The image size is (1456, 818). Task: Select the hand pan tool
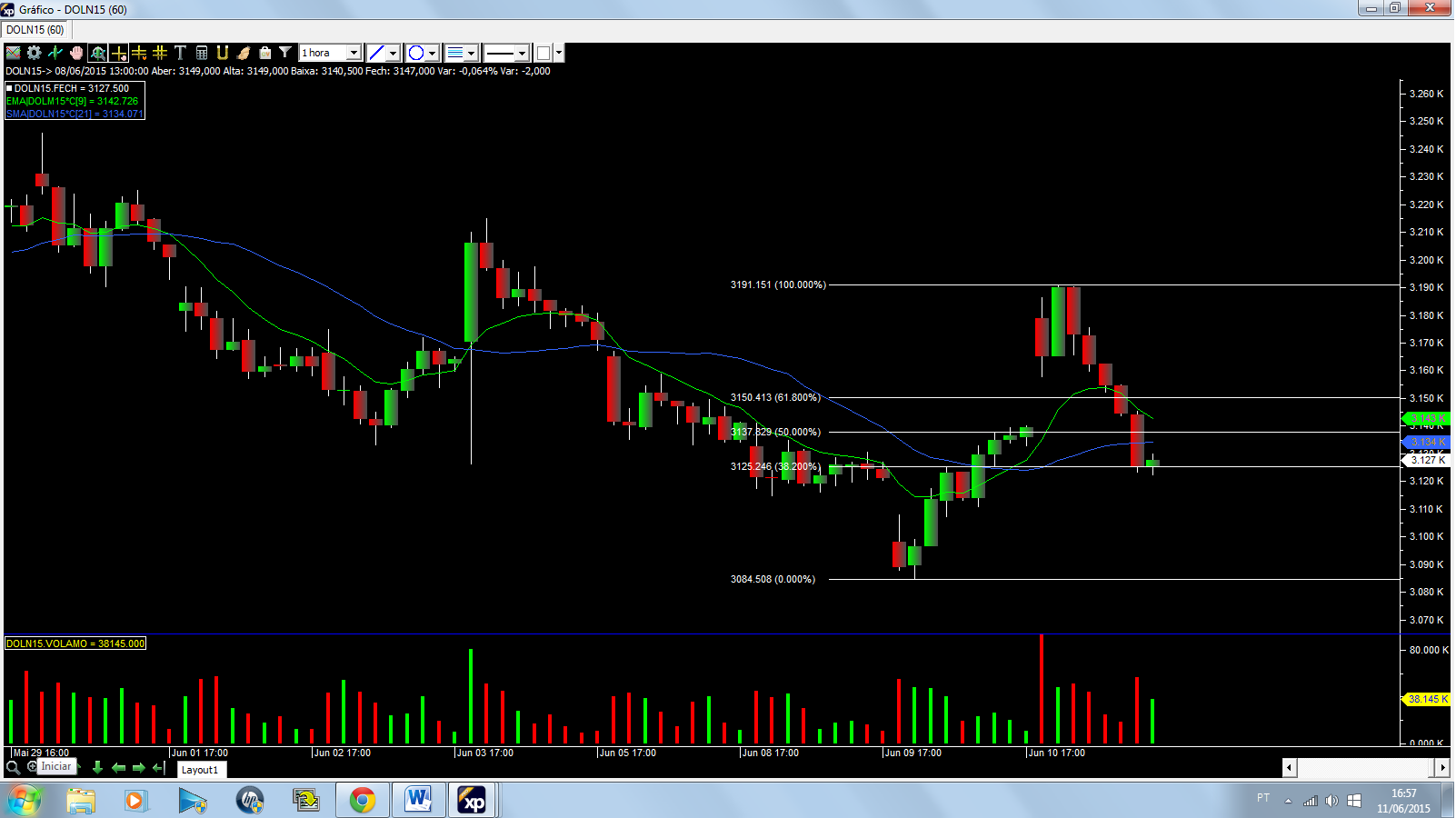76,53
